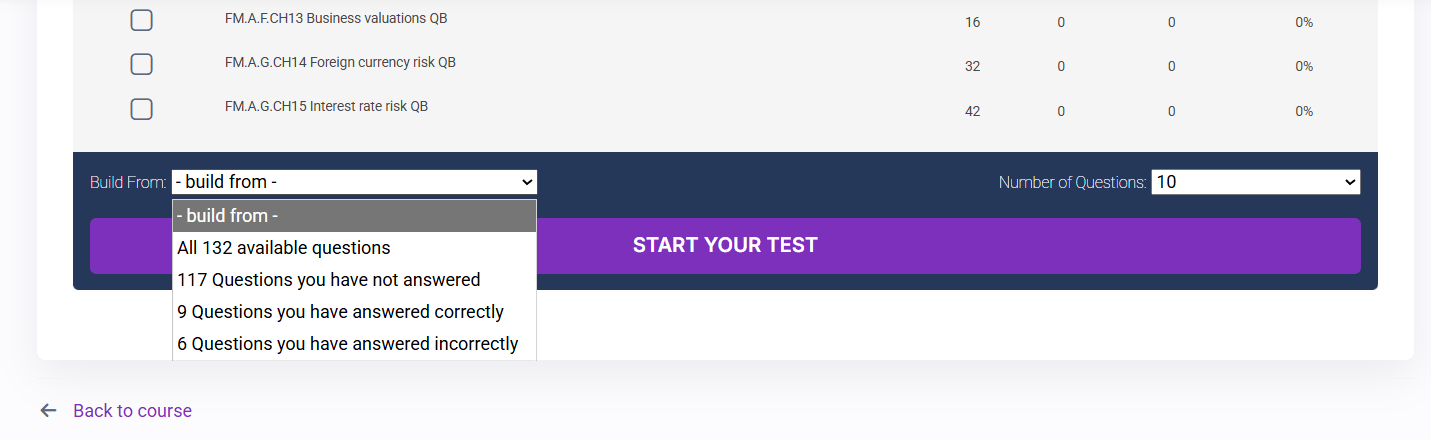Screen dimensions: 1431x440
Task: Enable the Interest rate risk QB checkbox
Action: click(x=142, y=109)
